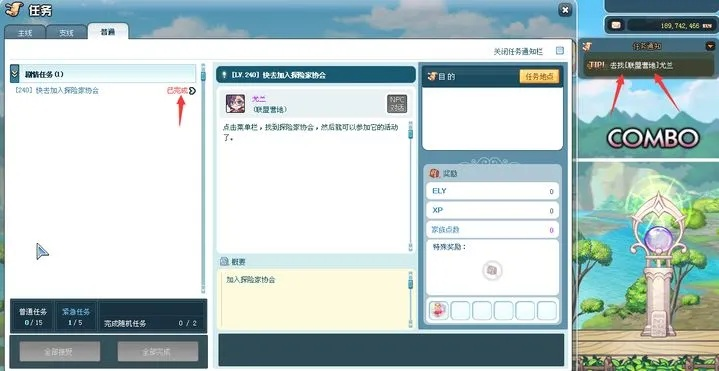Image resolution: width=719 pixels, height=371 pixels.
Task: Collapse the 任务通知 panel arrow
Action: tap(710, 46)
